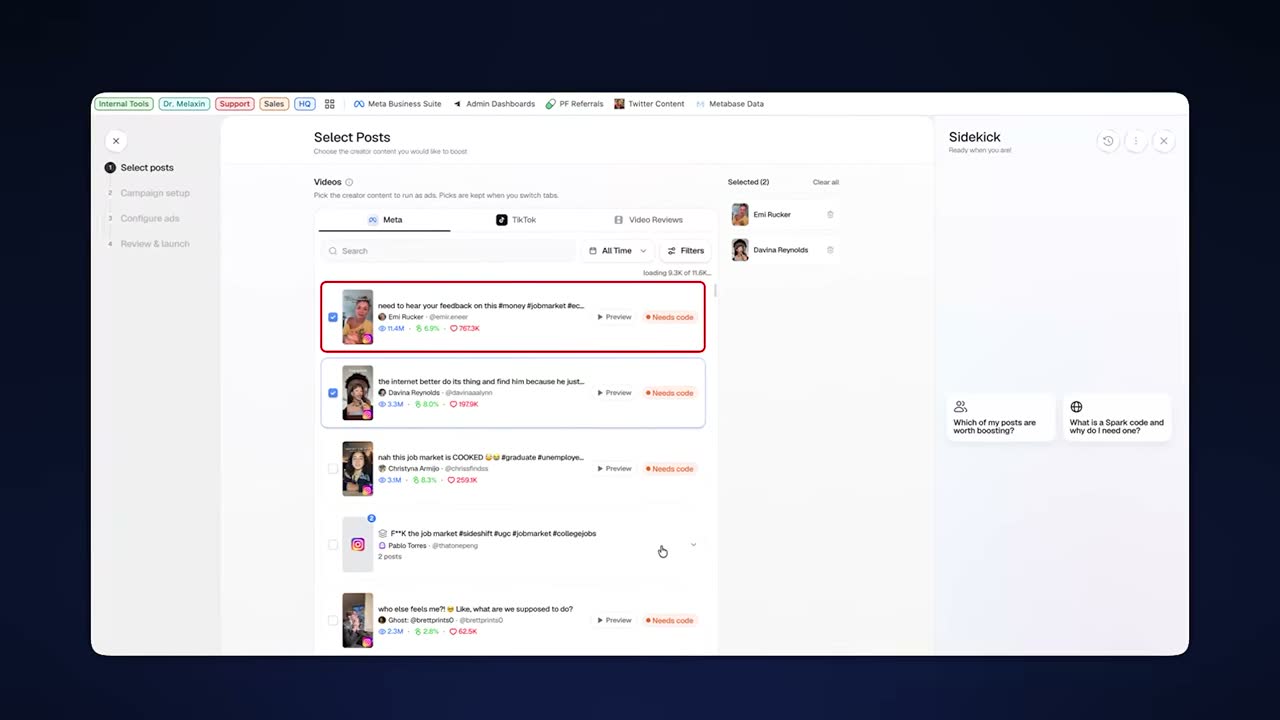Click the info icon beside Videos
1280x720 pixels.
pyautogui.click(x=349, y=182)
